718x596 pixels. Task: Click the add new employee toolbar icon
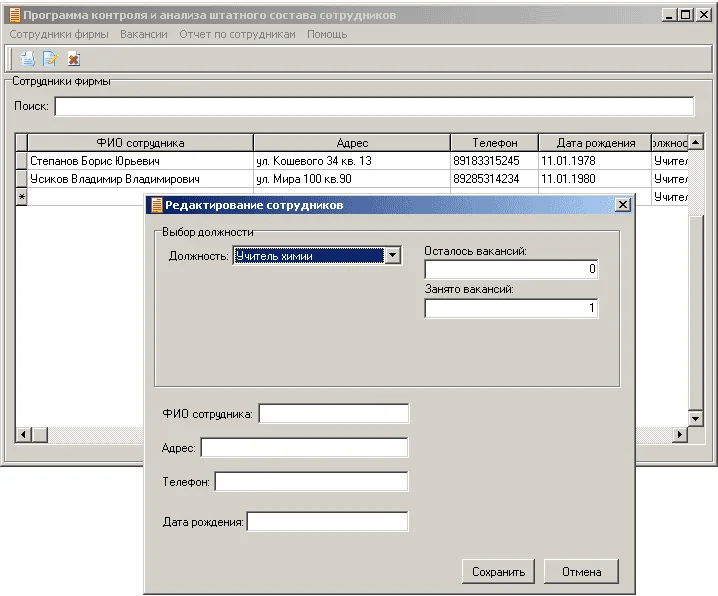pyautogui.click(x=28, y=59)
